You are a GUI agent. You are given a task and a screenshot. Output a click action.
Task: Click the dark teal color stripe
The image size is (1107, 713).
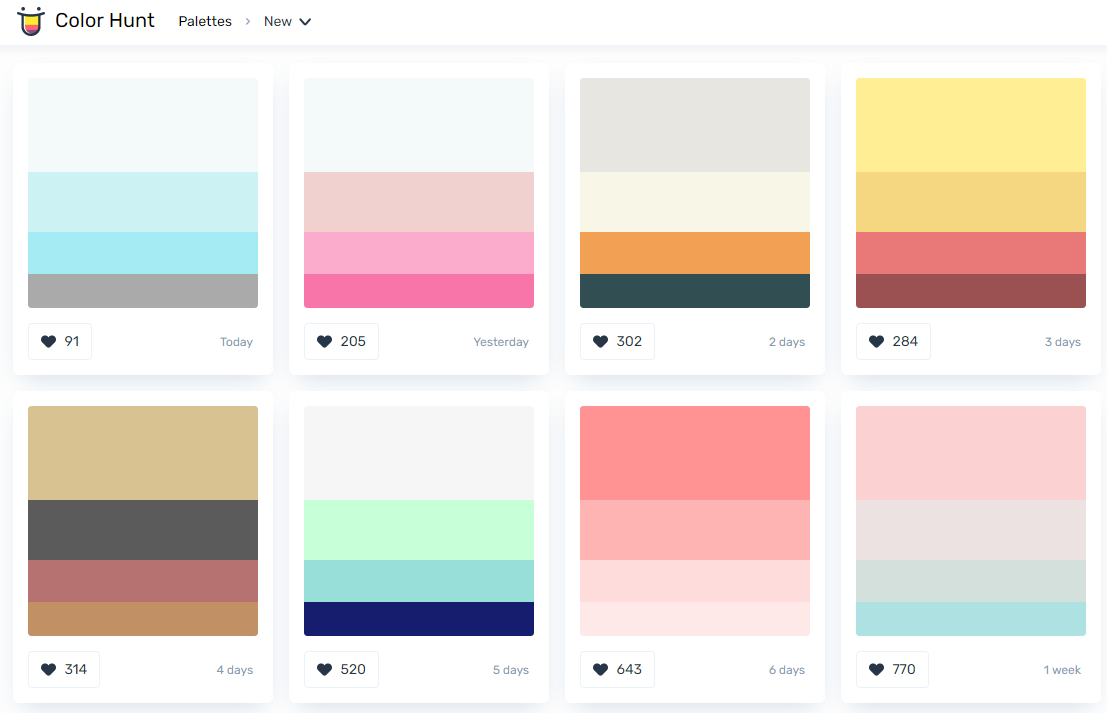[x=695, y=291]
